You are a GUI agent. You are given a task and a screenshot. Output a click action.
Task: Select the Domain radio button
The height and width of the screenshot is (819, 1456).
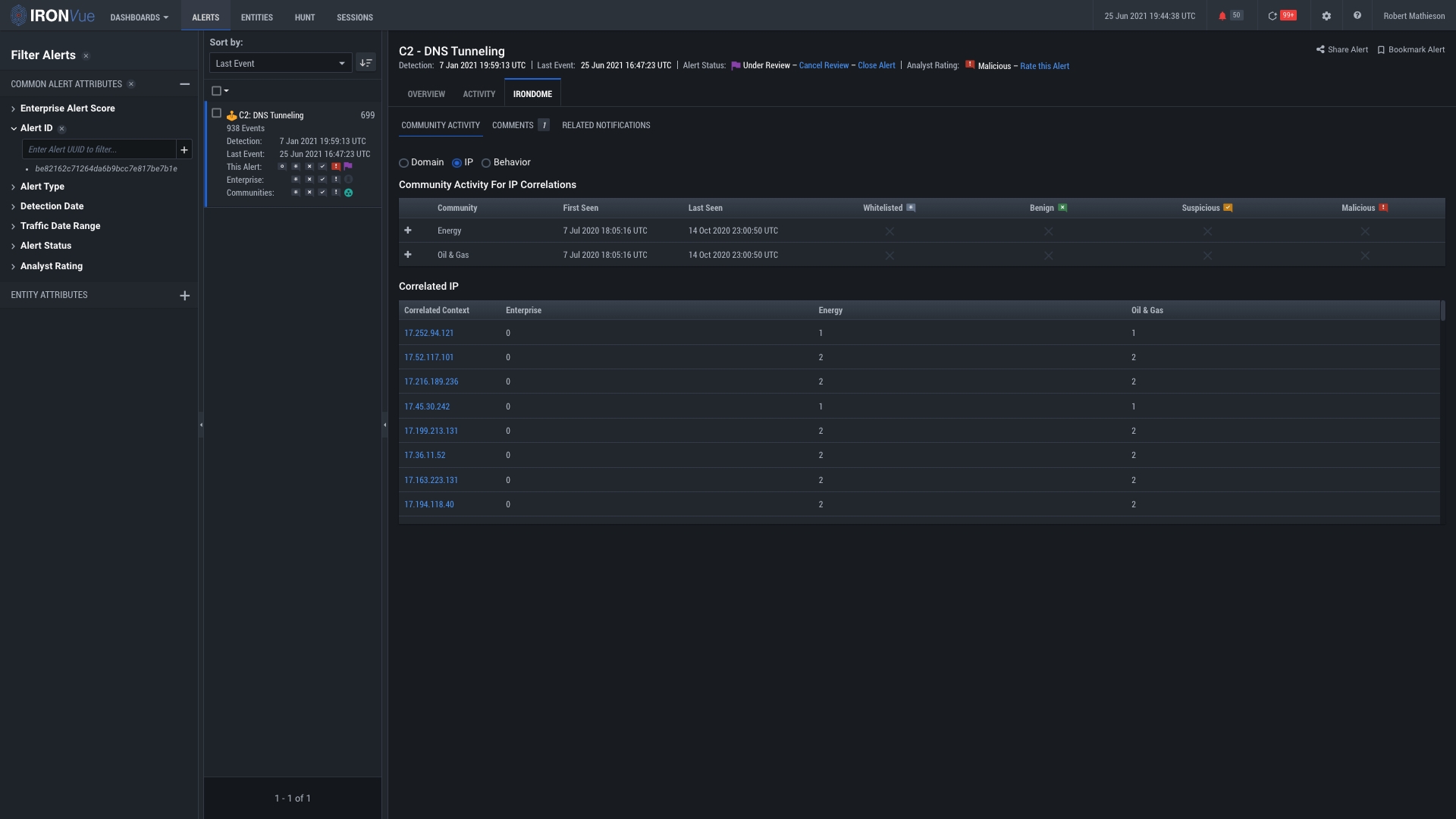pyautogui.click(x=404, y=163)
